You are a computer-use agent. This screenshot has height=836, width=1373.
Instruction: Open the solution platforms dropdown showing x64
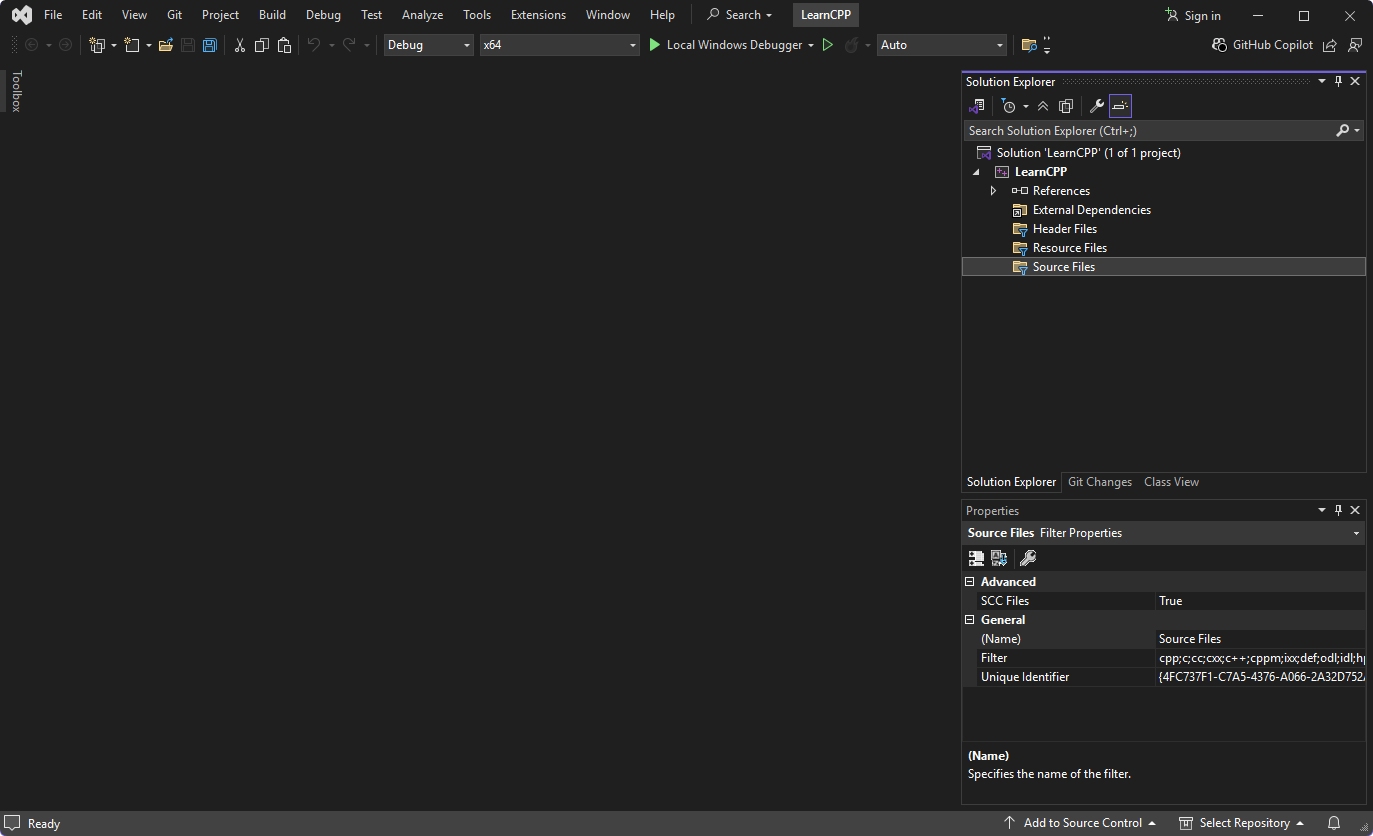click(631, 45)
